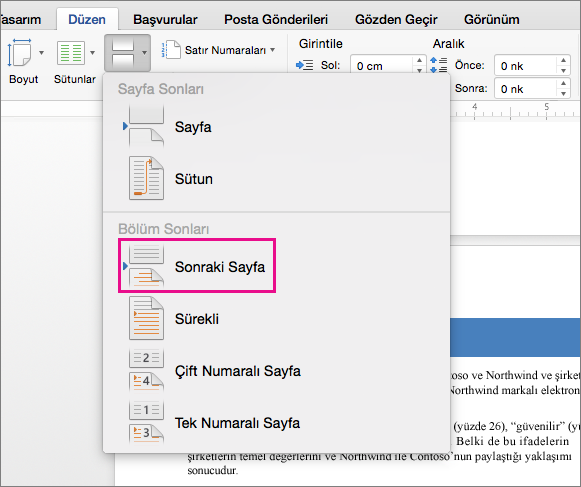Edit the Önce spacing field
Image resolution: width=581 pixels, height=487 pixels.
click(x=525, y=66)
